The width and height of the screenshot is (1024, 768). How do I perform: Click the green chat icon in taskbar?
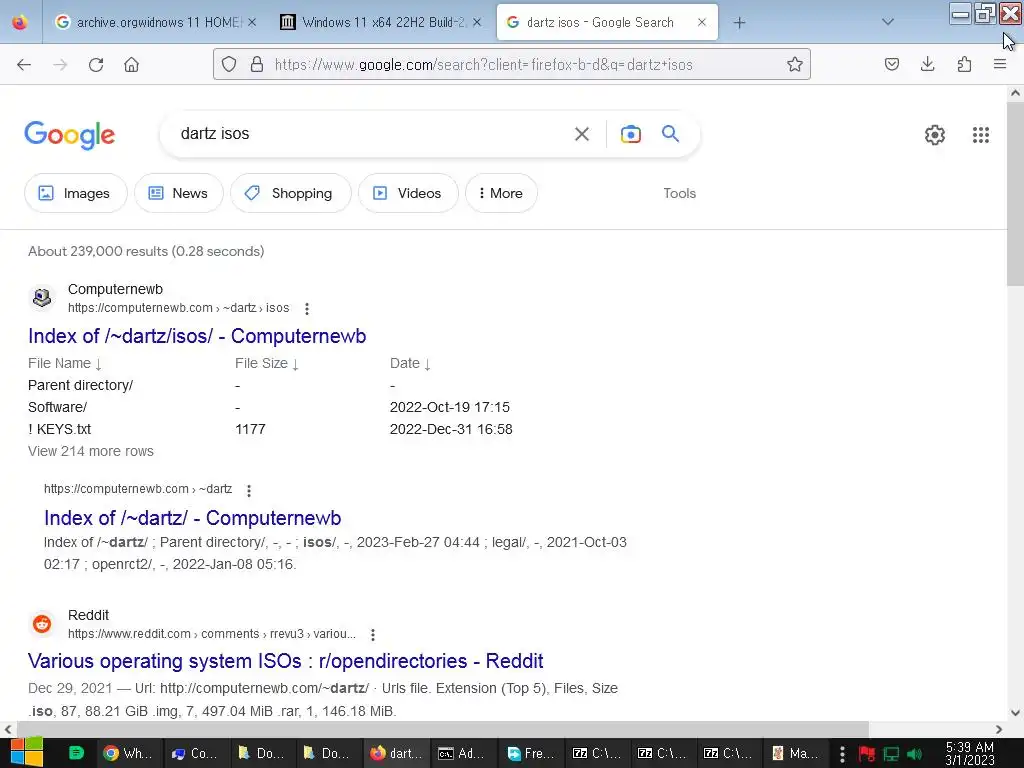point(76,753)
